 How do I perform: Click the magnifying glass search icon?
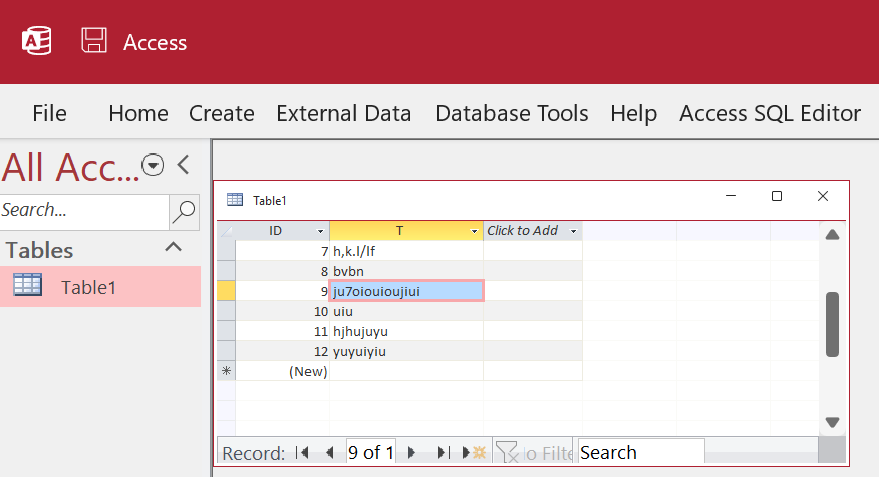pyautogui.click(x=184, y=212)
